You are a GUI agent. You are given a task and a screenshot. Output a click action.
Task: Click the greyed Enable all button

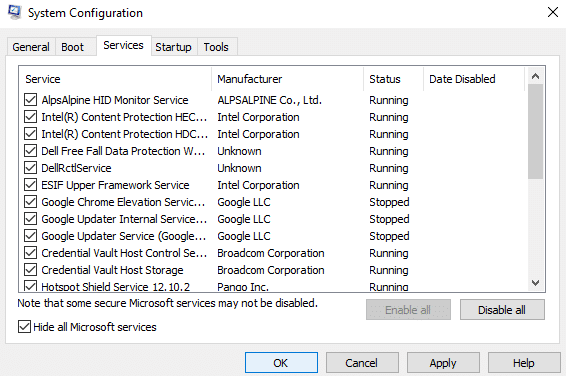point(408,310)
